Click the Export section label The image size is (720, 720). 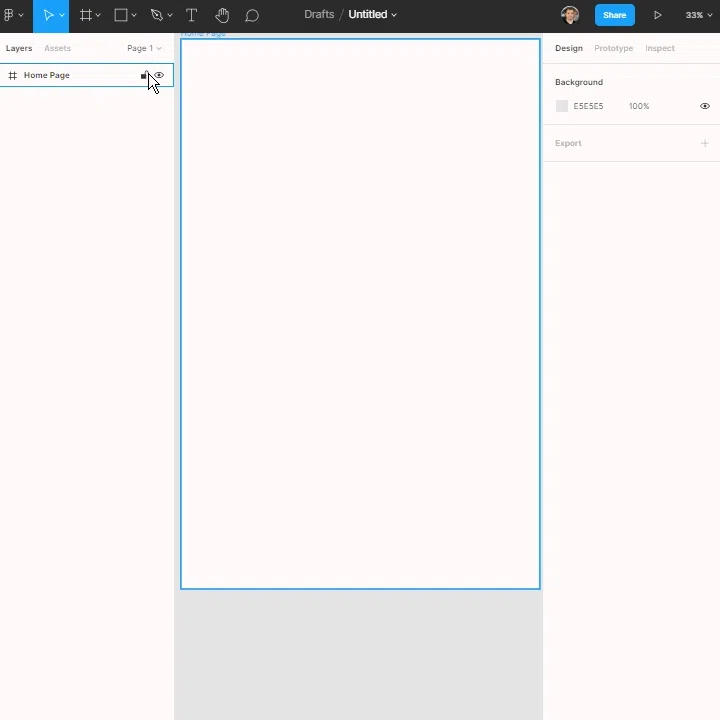tap(568, 143)
